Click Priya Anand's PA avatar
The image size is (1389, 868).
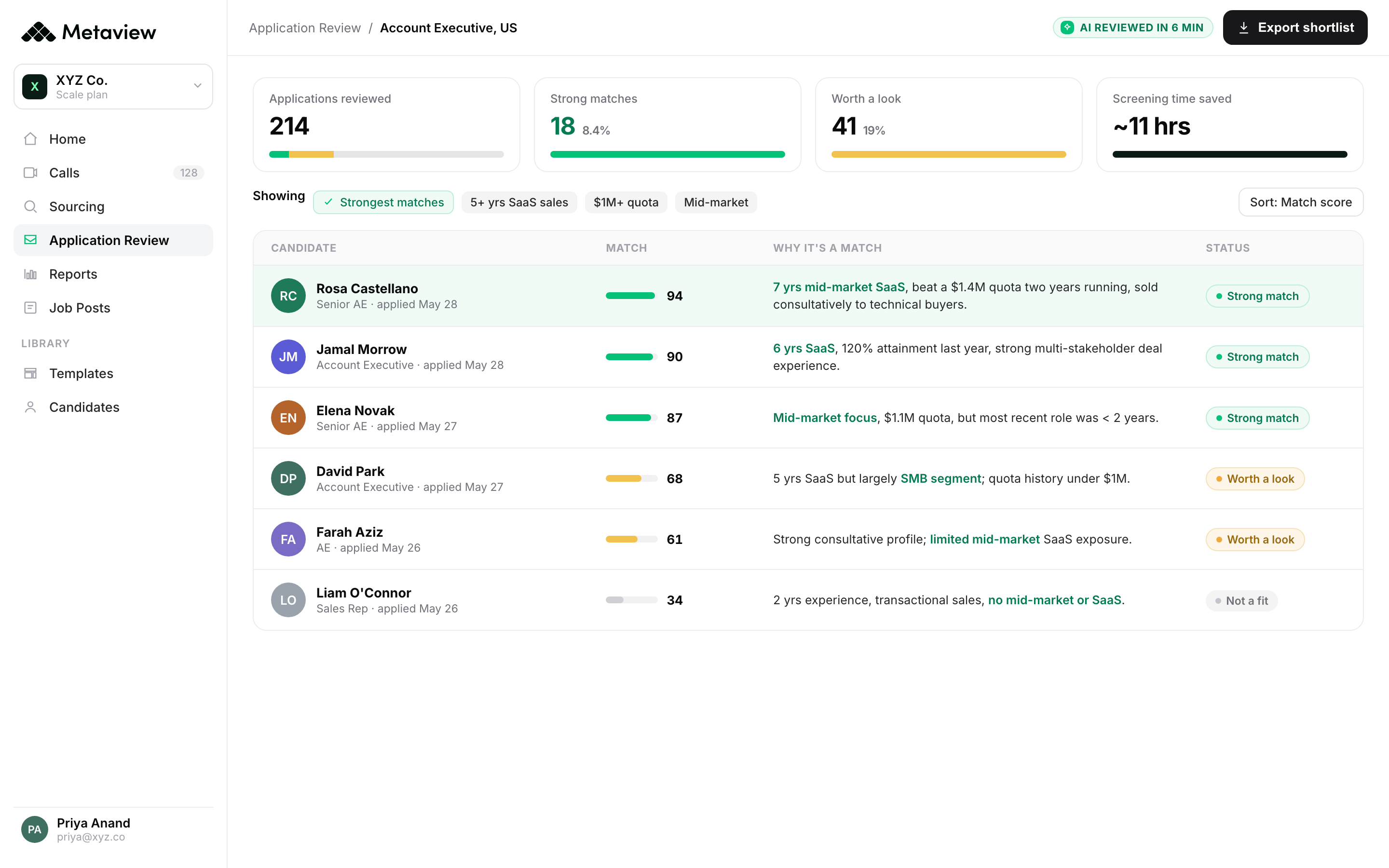(x=34, y=829)
